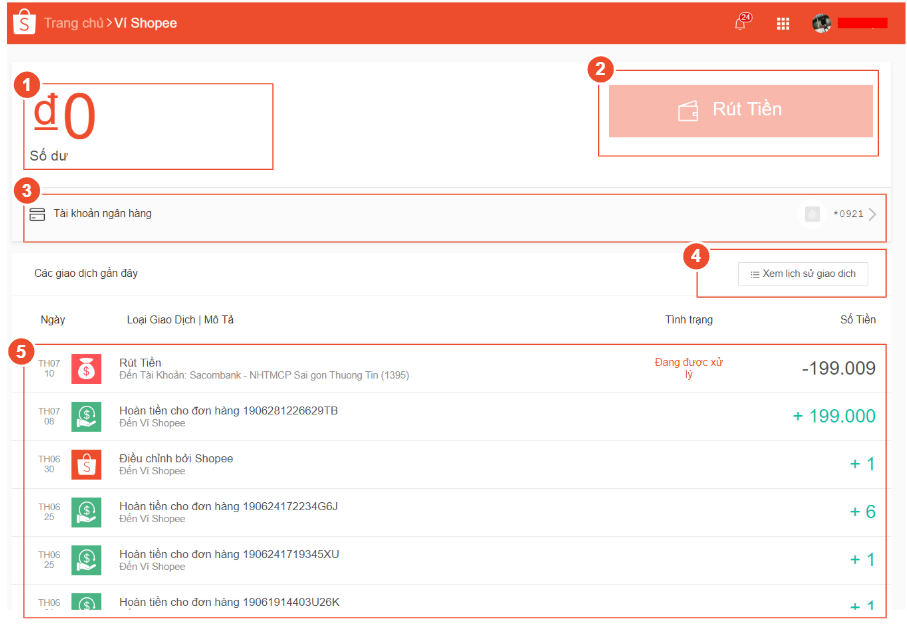
Task: Click the orange Shopee bag adjustment icon
Action: [x=86, y=463]
